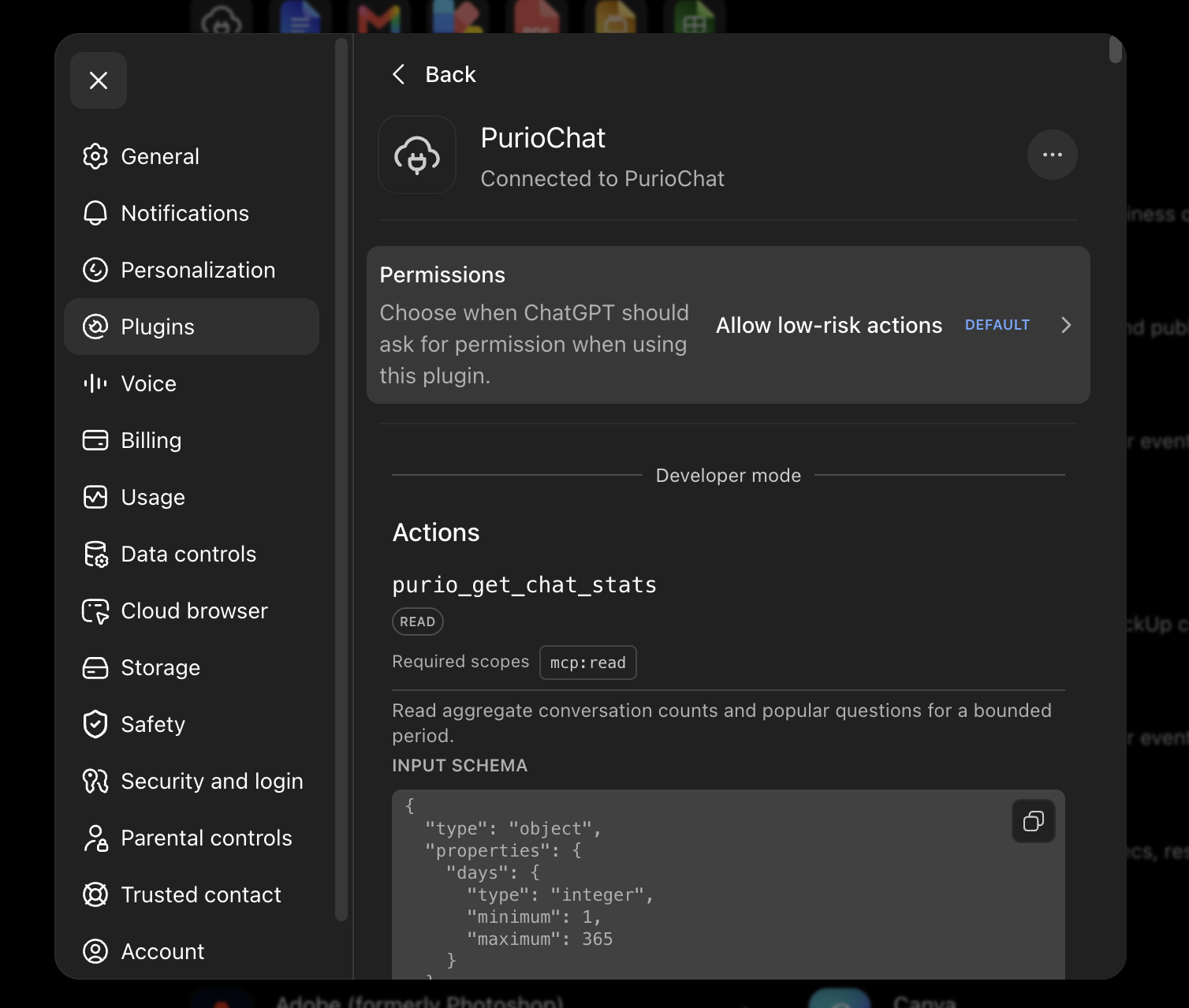Go to Personalization settings
1189x1008 pixels.
tap(192, 270)
